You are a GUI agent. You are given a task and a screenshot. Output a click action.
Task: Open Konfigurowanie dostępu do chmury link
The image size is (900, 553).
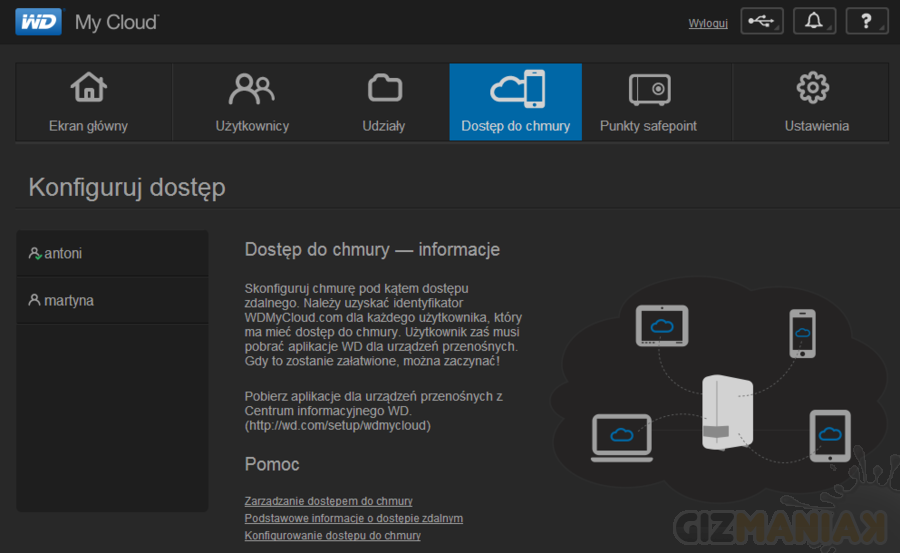[x=332, y=536]
